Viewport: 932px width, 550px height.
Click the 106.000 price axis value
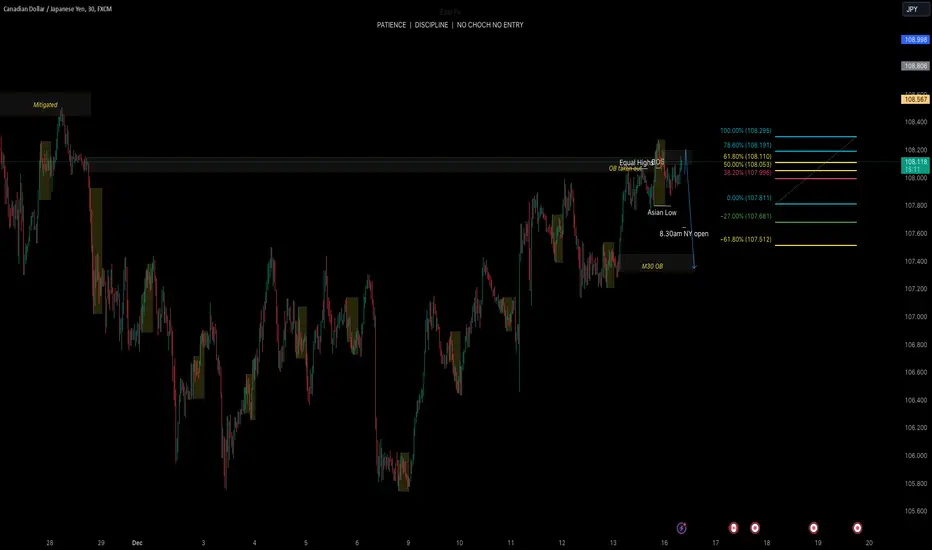915,456
